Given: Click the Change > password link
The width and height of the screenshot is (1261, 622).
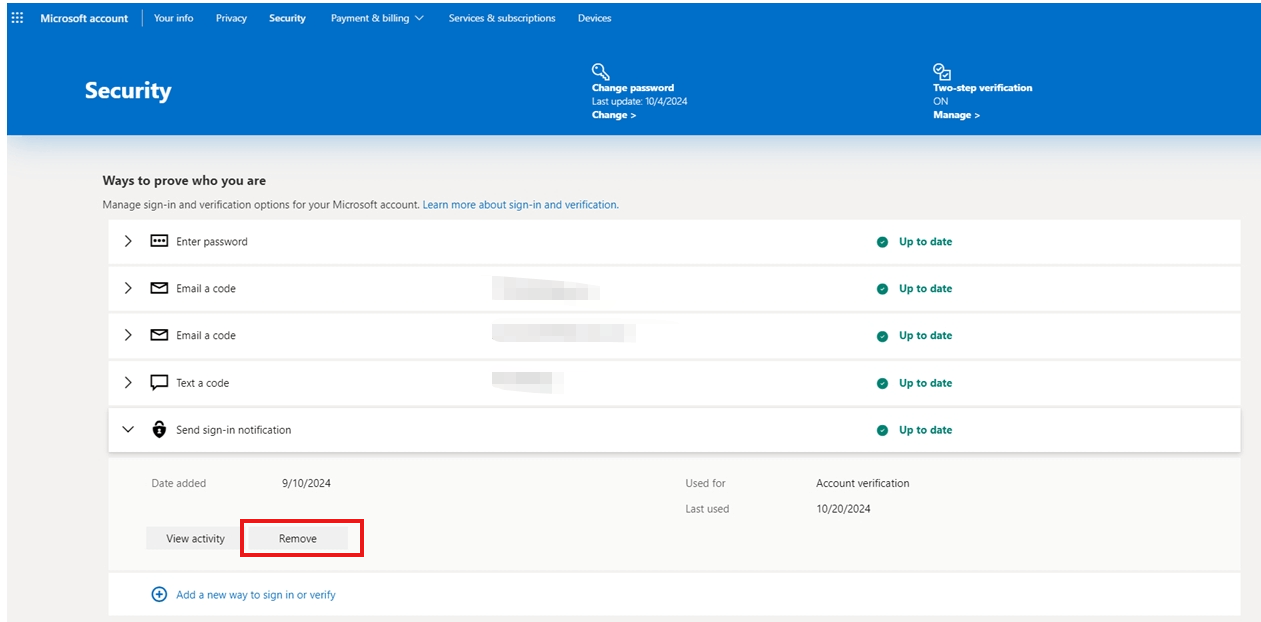Looking at the screenshot, I should [x=614, y=115].
